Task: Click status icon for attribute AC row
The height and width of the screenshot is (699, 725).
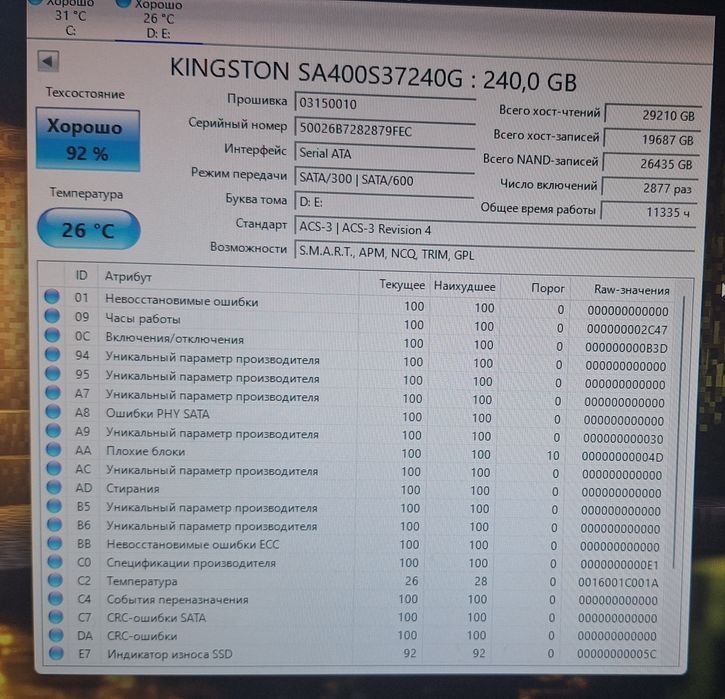Action: pyautogui.click(x=54, y=468)
